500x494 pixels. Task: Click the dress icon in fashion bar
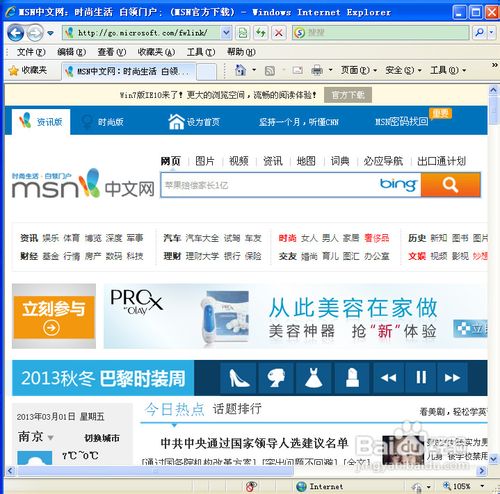pos(313,378)
